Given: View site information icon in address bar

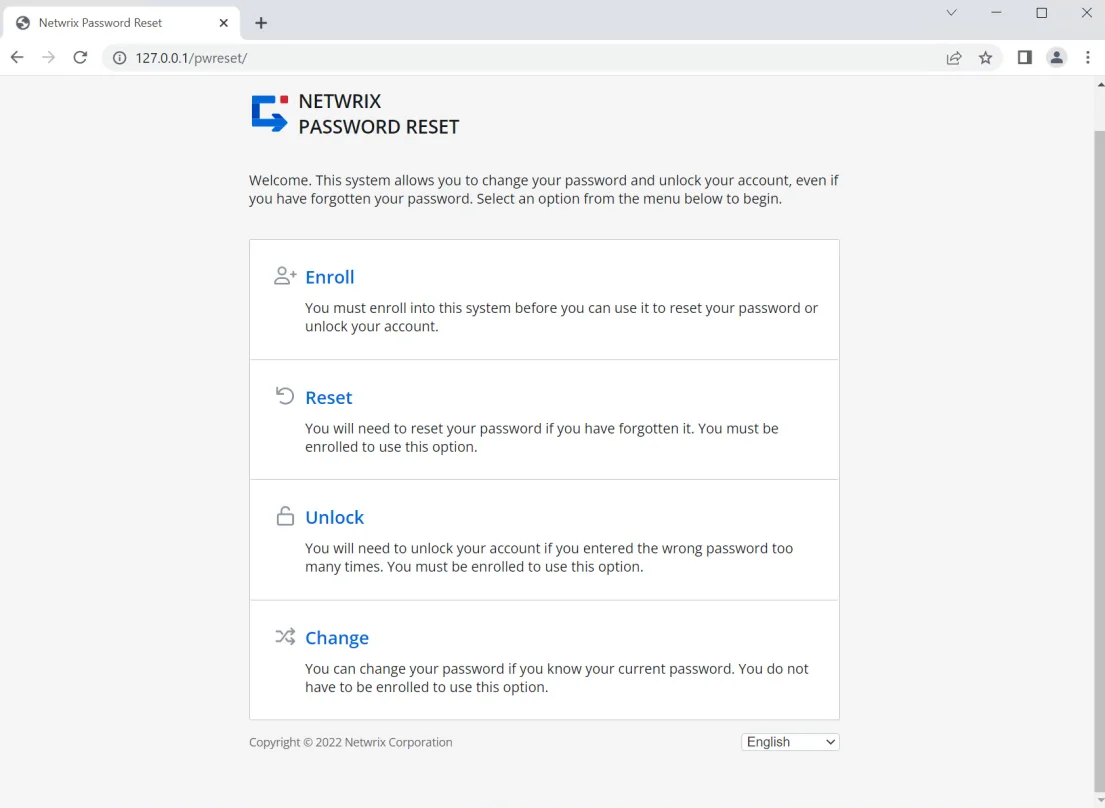Looking at the screenshot, I should (120, 58).
